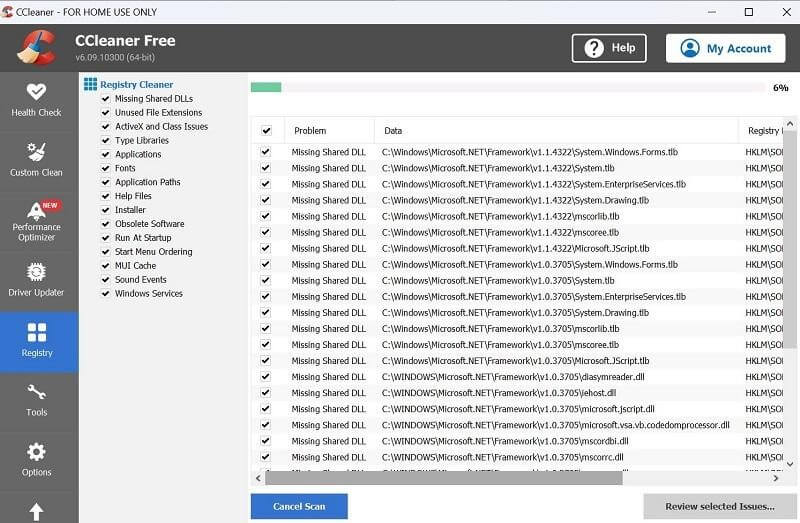Toggle Obsolete Software checkbox
This screenshot has height=523, width=800.
point(106,223)
